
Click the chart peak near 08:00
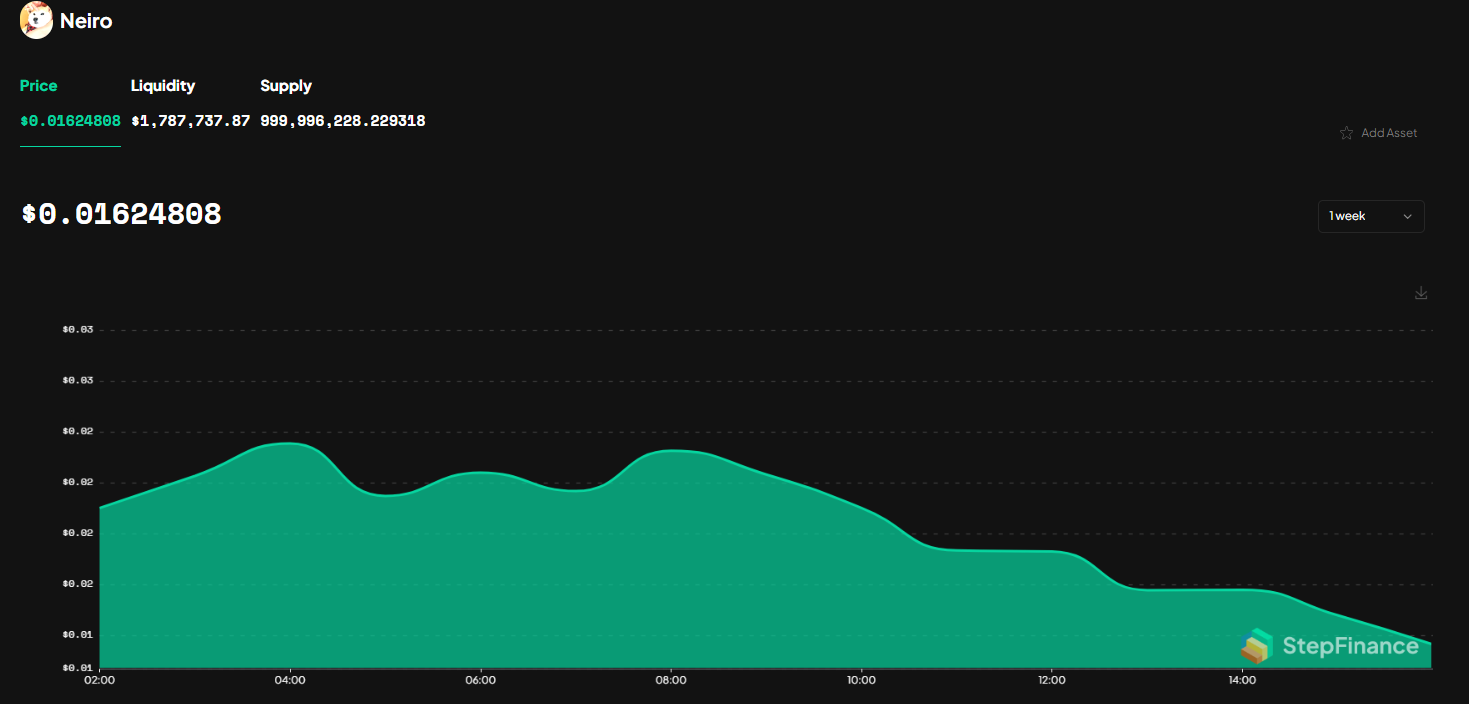point(675,452)
